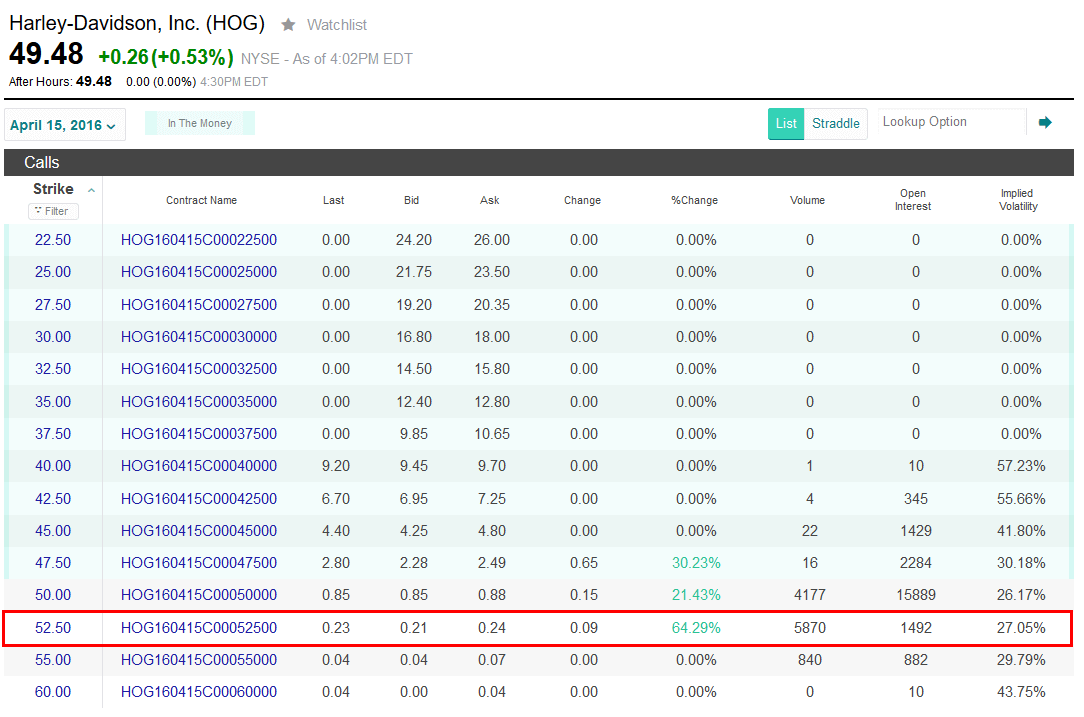This screenshot has width=1084, height=717.
Task: Toggle the In The Money highlight
Action: click(x=200, y=123)
